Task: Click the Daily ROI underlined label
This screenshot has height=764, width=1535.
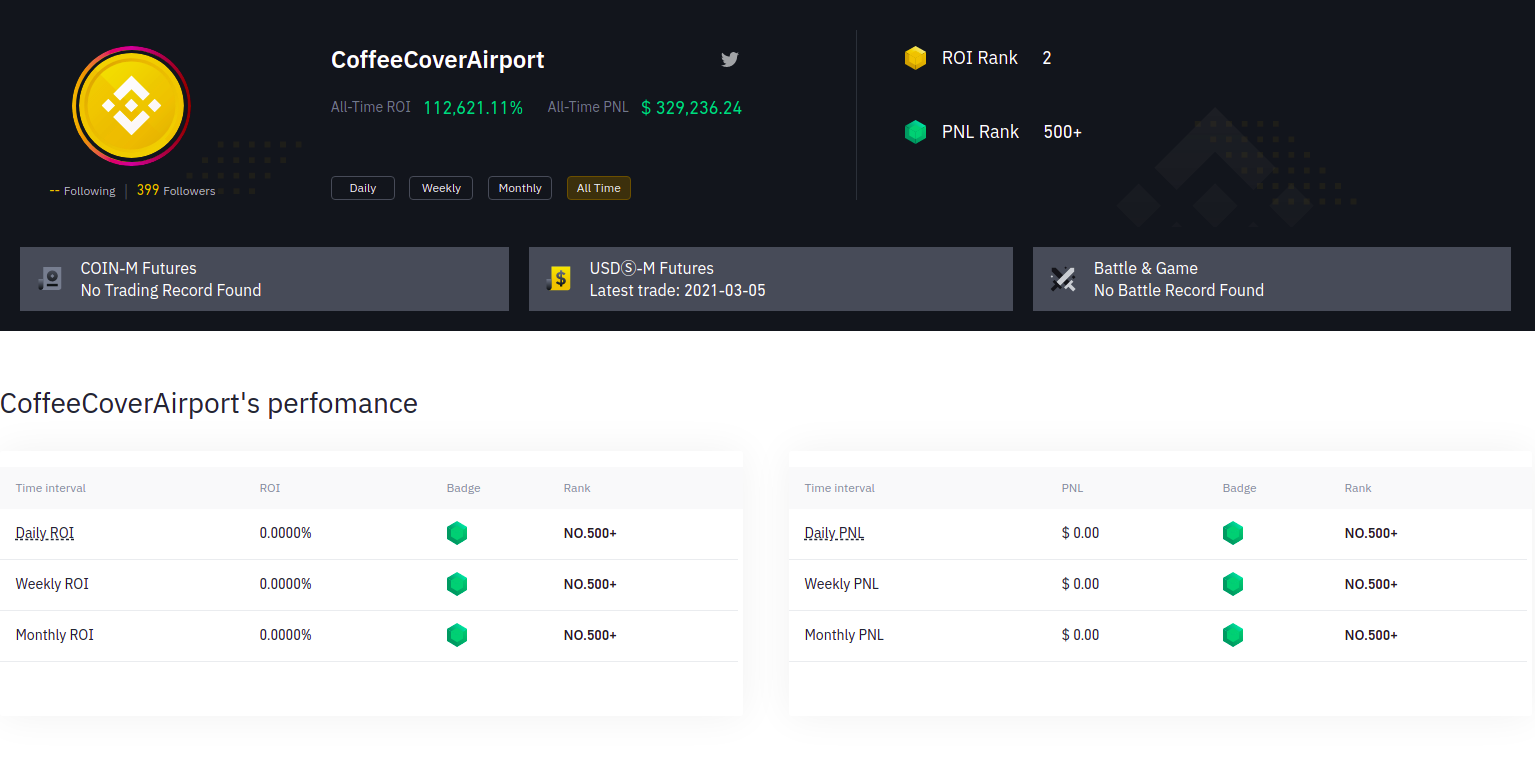Action: point(45,533)
